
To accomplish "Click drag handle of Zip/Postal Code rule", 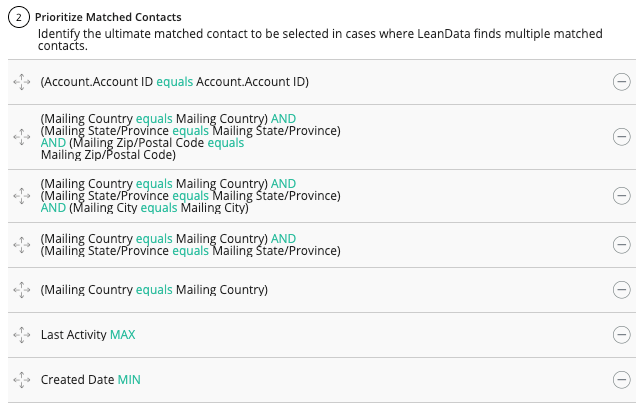I will click(22, 137).
